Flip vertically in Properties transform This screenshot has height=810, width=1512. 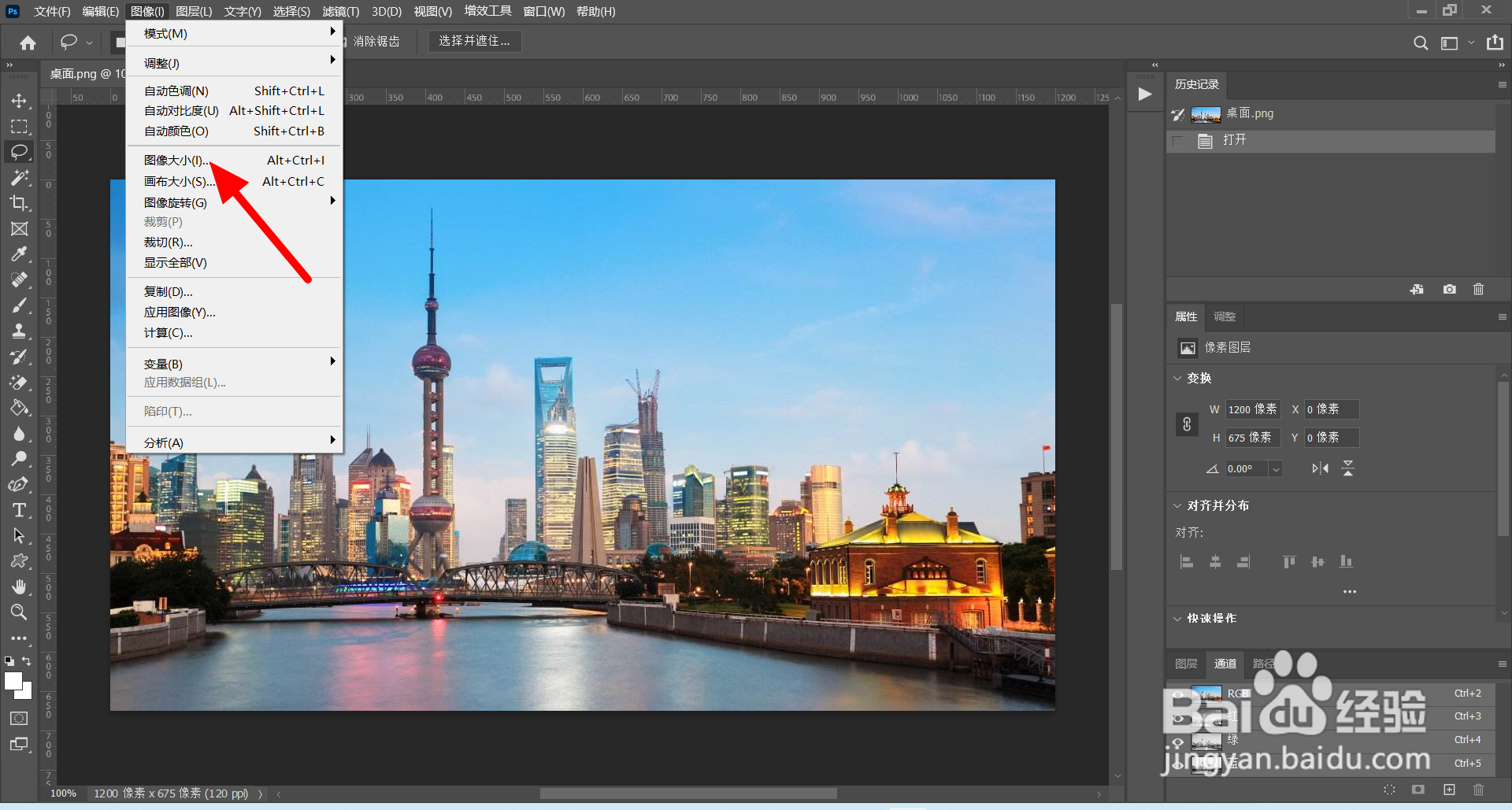click(1348, 469)
